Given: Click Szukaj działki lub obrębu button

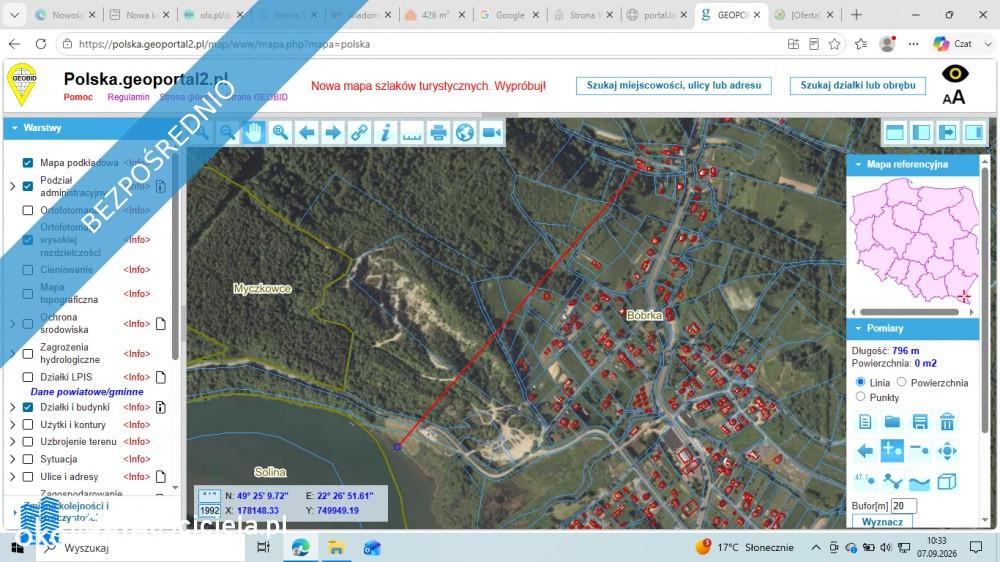Looking at the screenshot, I should pos(858,85).
